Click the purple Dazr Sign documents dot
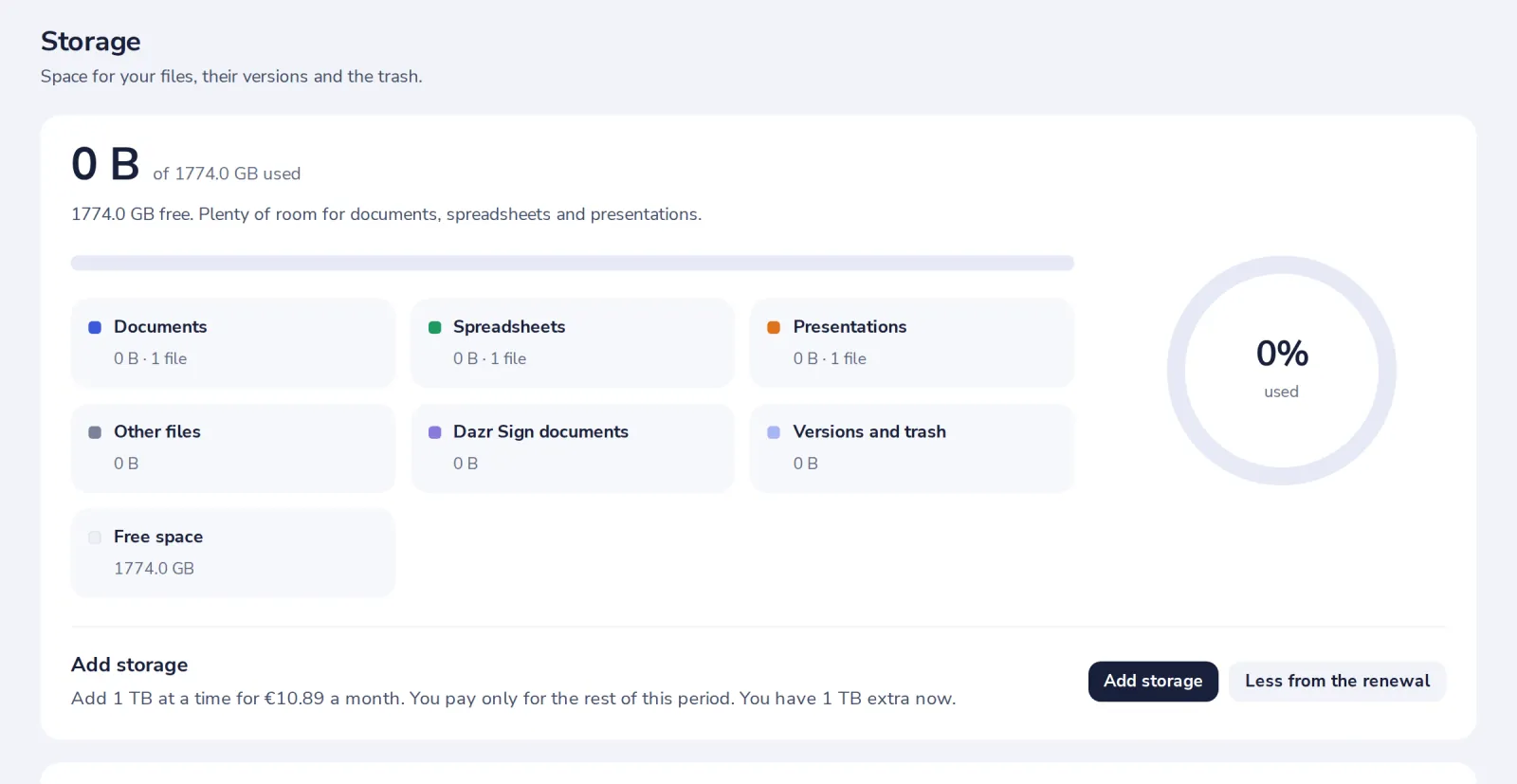Screen dimensions: 1517x784 (x=435, y=432)
